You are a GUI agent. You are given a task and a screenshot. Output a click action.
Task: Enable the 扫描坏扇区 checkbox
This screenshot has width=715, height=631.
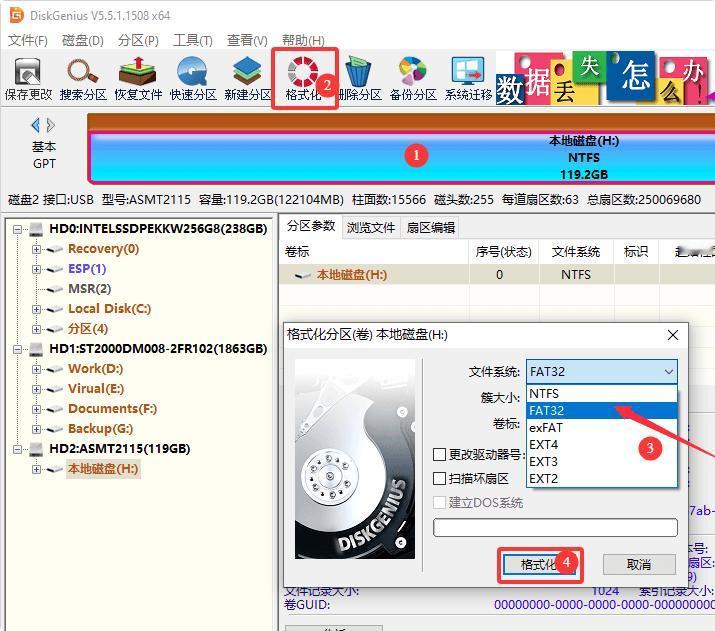[439, 478]
